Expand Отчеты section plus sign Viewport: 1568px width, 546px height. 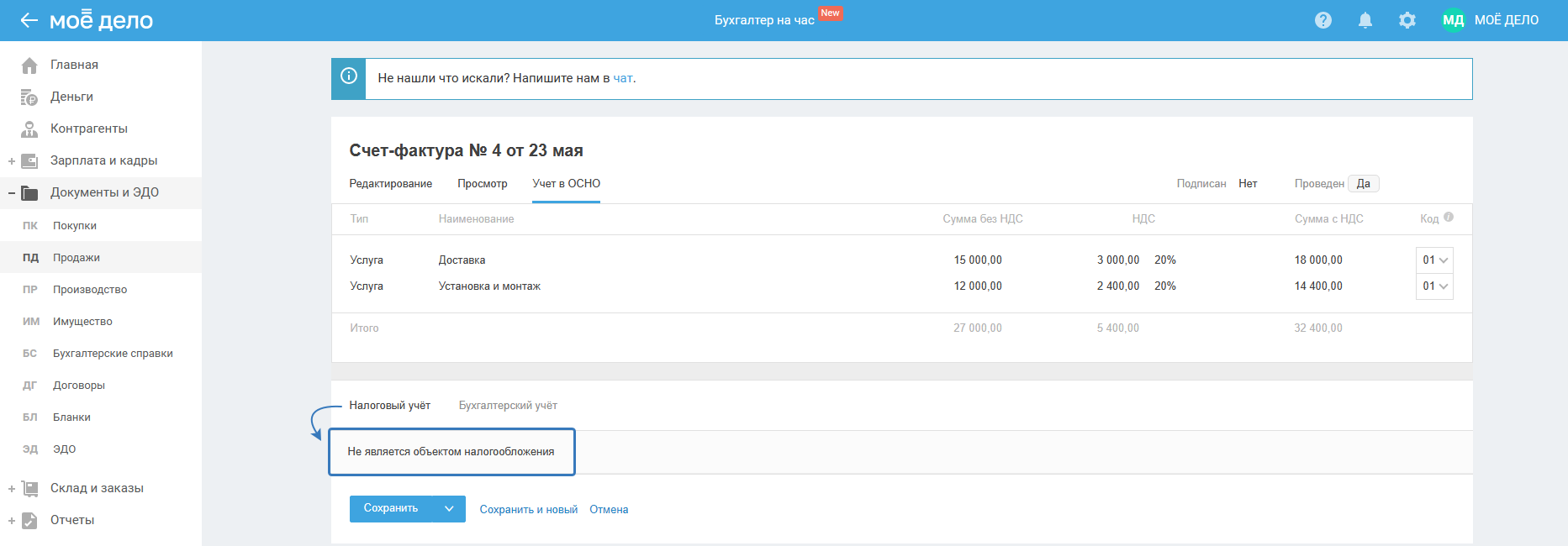pyautogui.click(x=12, y=521)
